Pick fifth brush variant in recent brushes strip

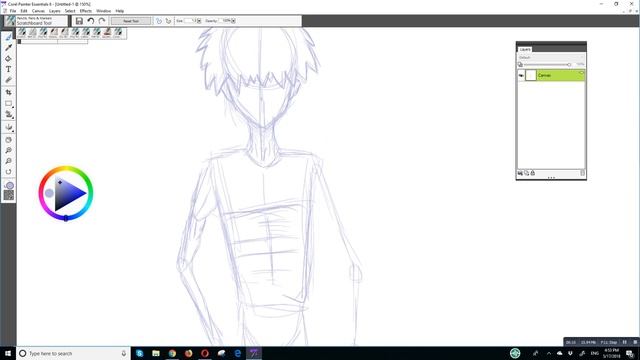pyautogui.click(x=64, y=33)
